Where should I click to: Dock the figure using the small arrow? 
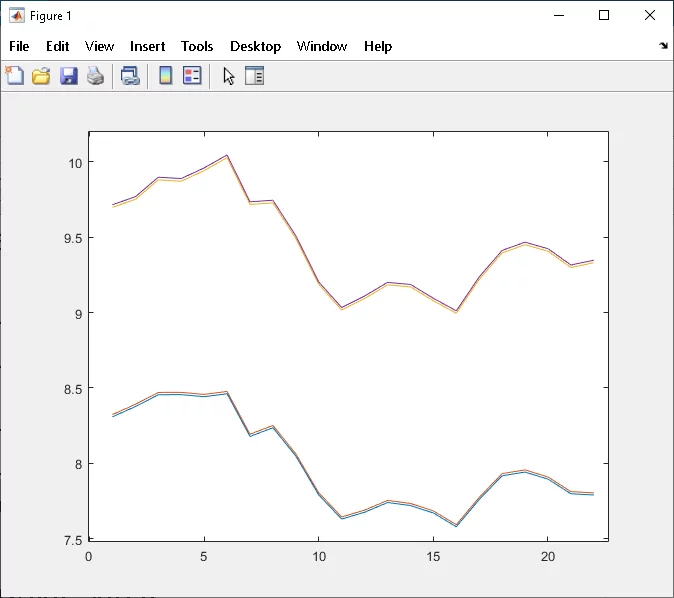click(x=664, y=46)
